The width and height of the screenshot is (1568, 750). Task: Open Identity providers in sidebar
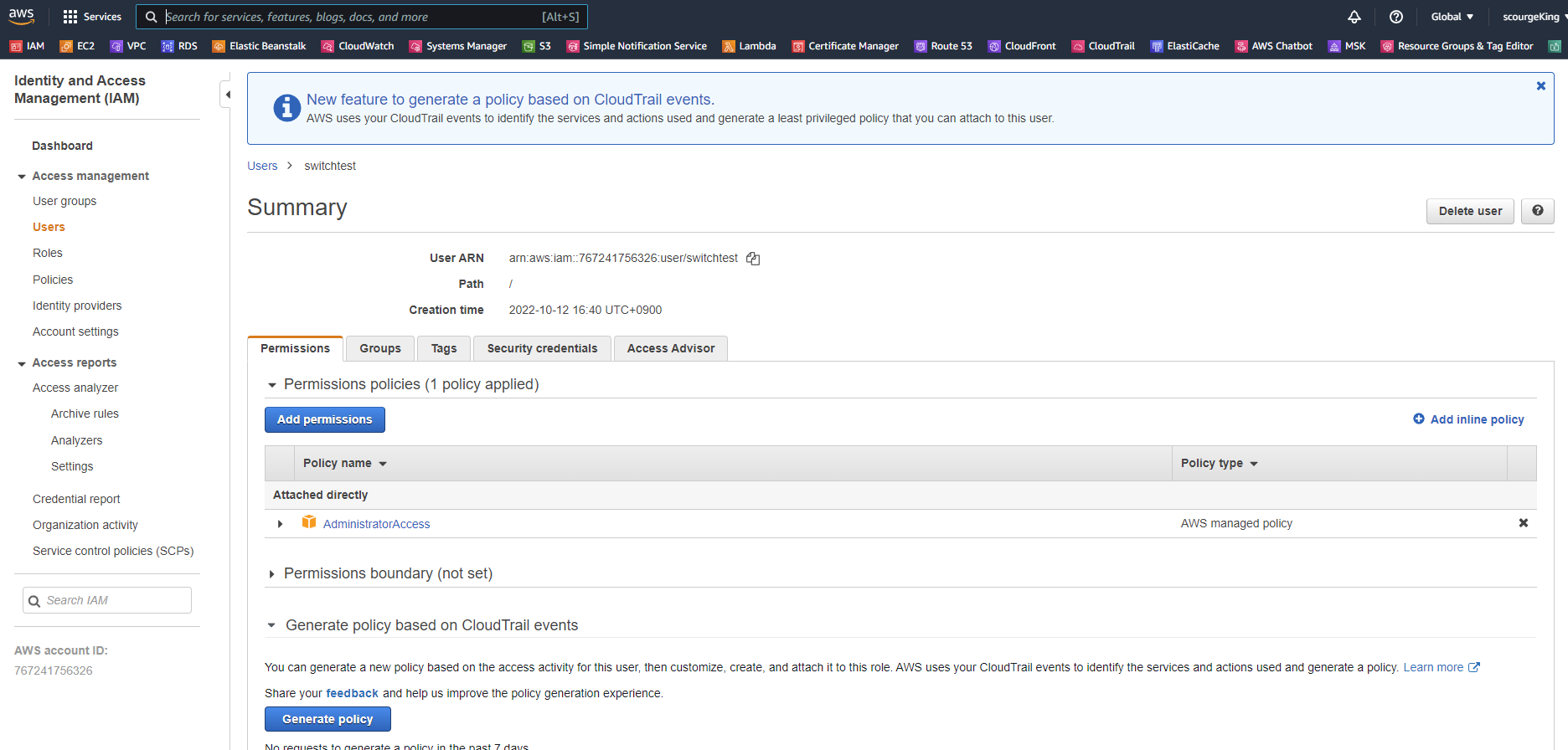coord(77,306)
